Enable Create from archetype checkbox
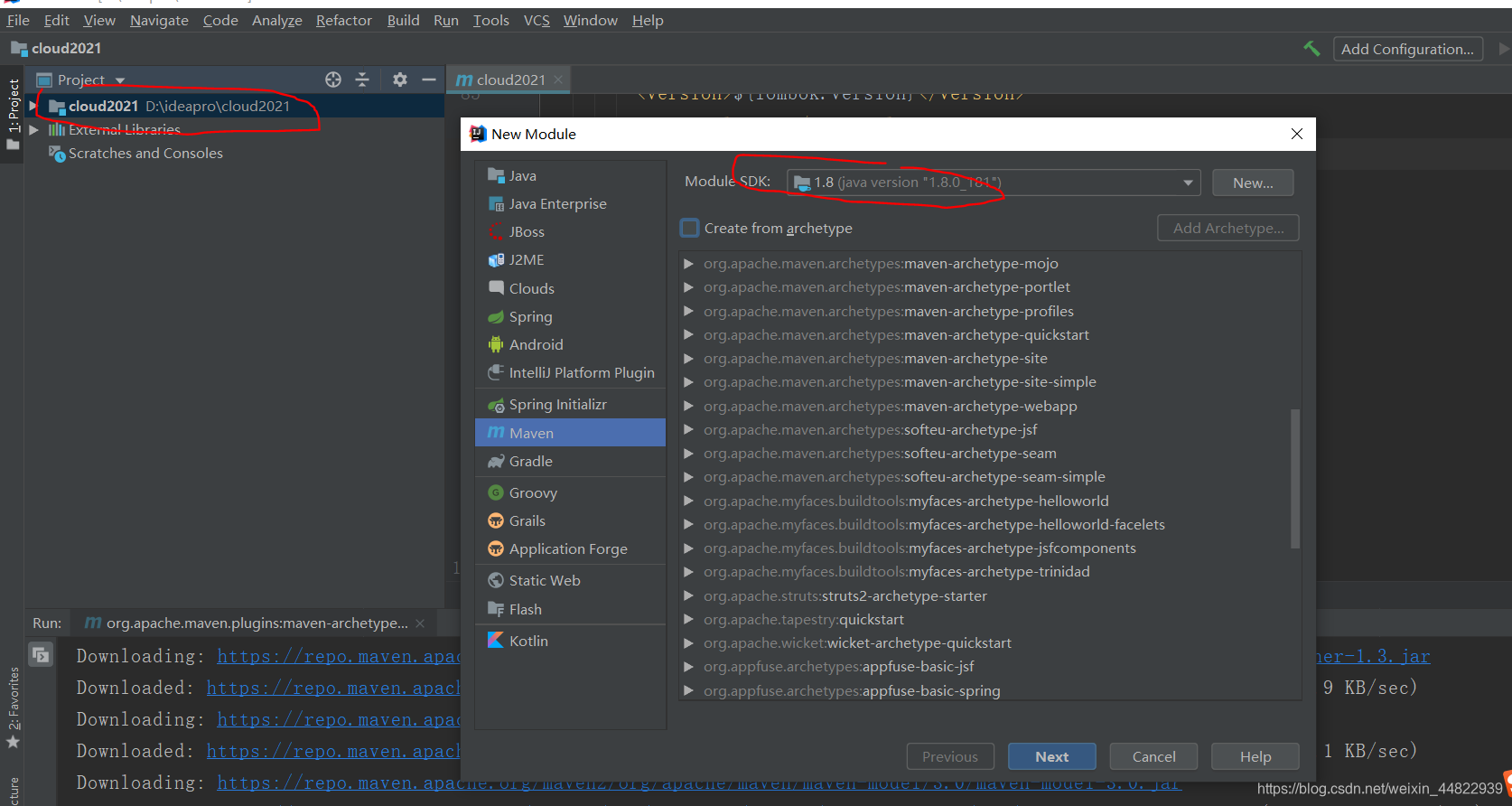The width and height of the screenshot is (1512, 806). coord(690,228)
